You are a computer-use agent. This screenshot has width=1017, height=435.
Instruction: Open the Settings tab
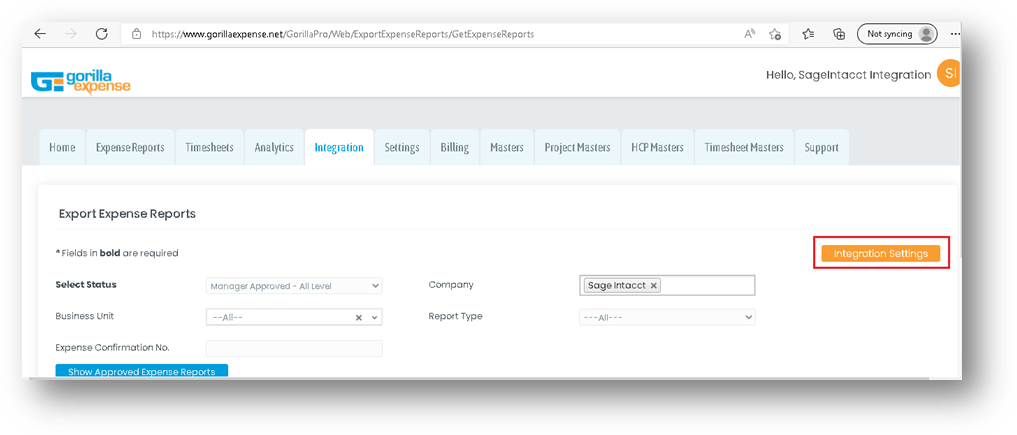point(402,147)
